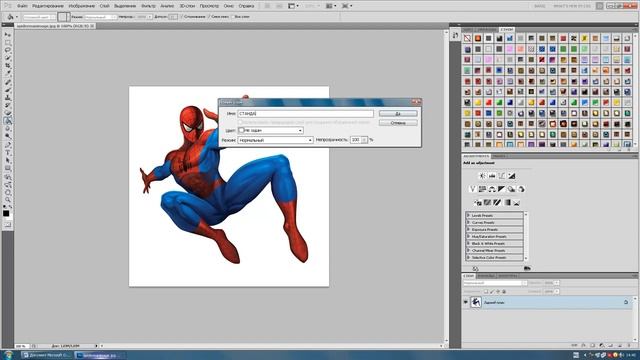
Task: Toggle Quick Mask mode at toolbar bottom
Action: [8, 224]
